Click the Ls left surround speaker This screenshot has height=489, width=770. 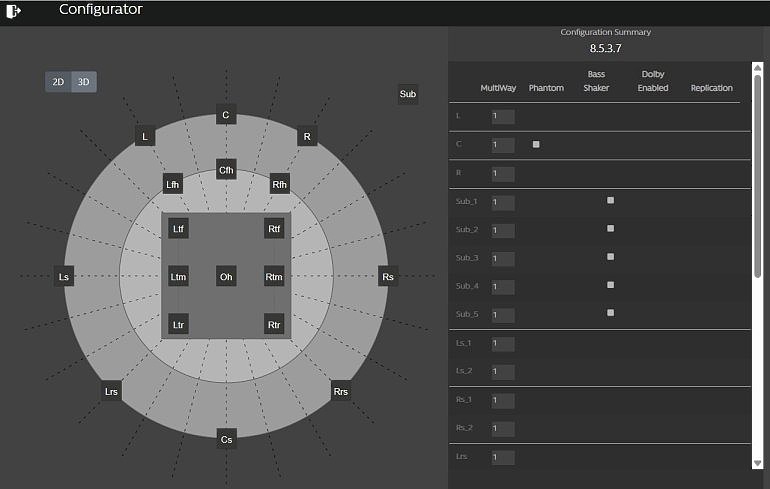click(x=64, y=277)
